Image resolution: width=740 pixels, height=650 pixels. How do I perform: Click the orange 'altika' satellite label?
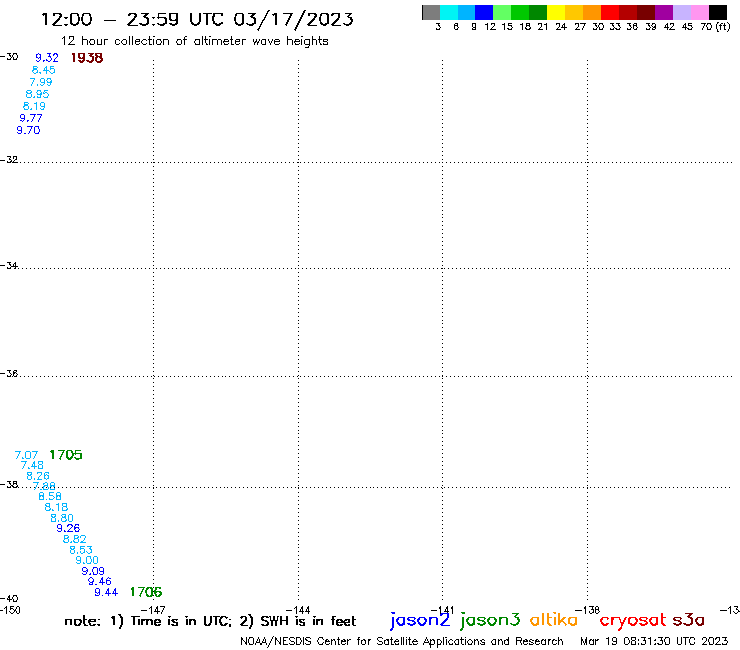(x=554, y=620)
